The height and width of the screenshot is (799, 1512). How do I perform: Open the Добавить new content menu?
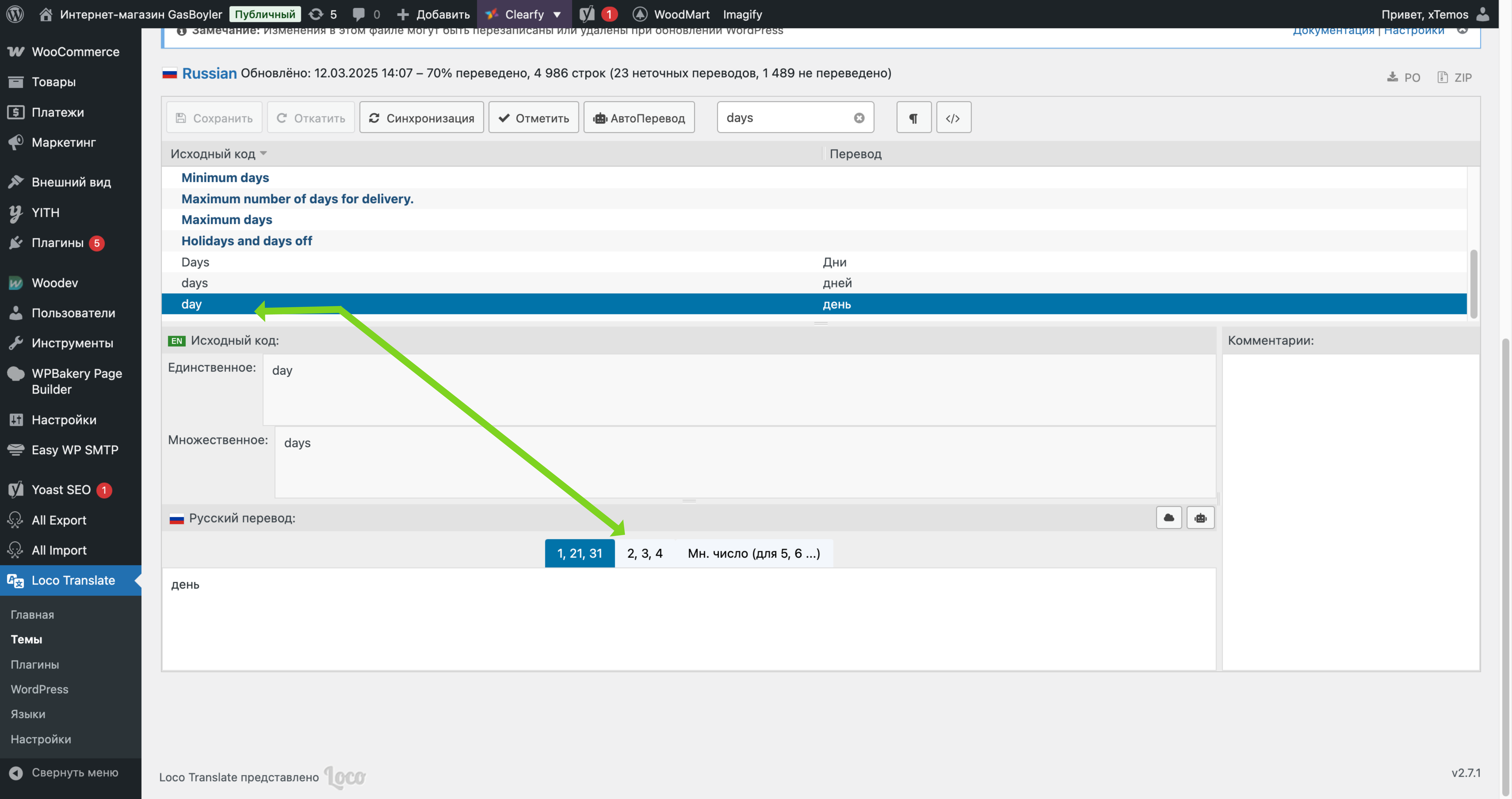[433, 14]
